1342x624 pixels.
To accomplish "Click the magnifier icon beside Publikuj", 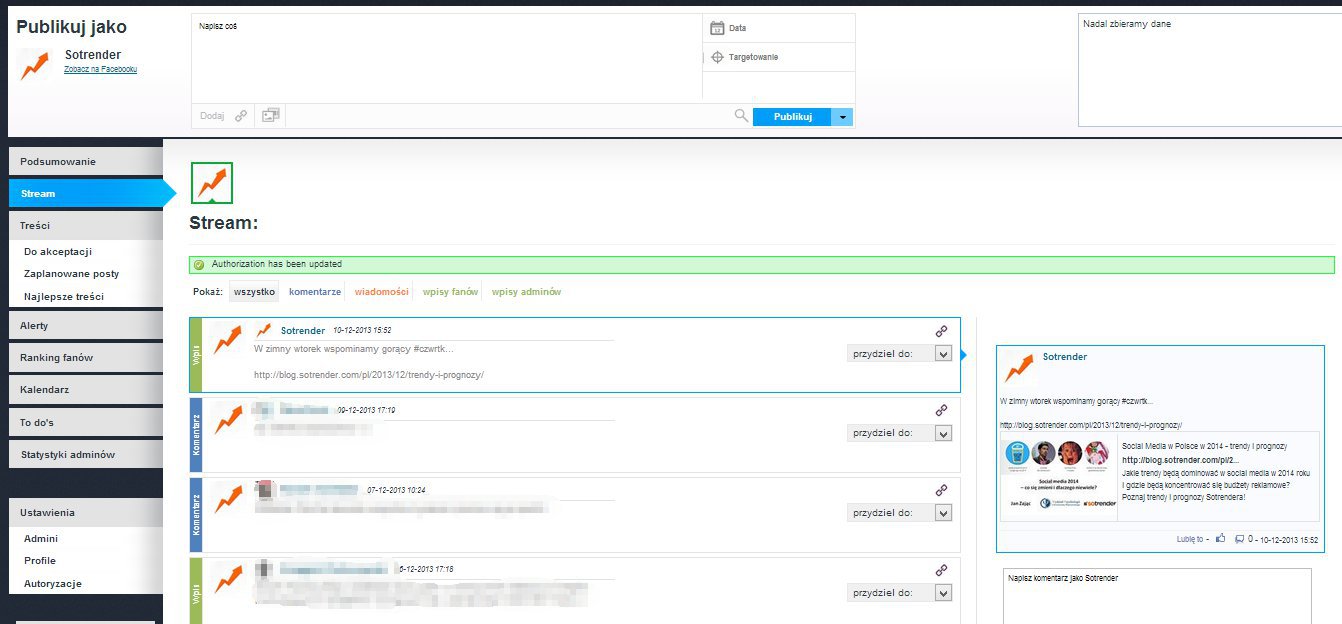I will click(741, 116).
